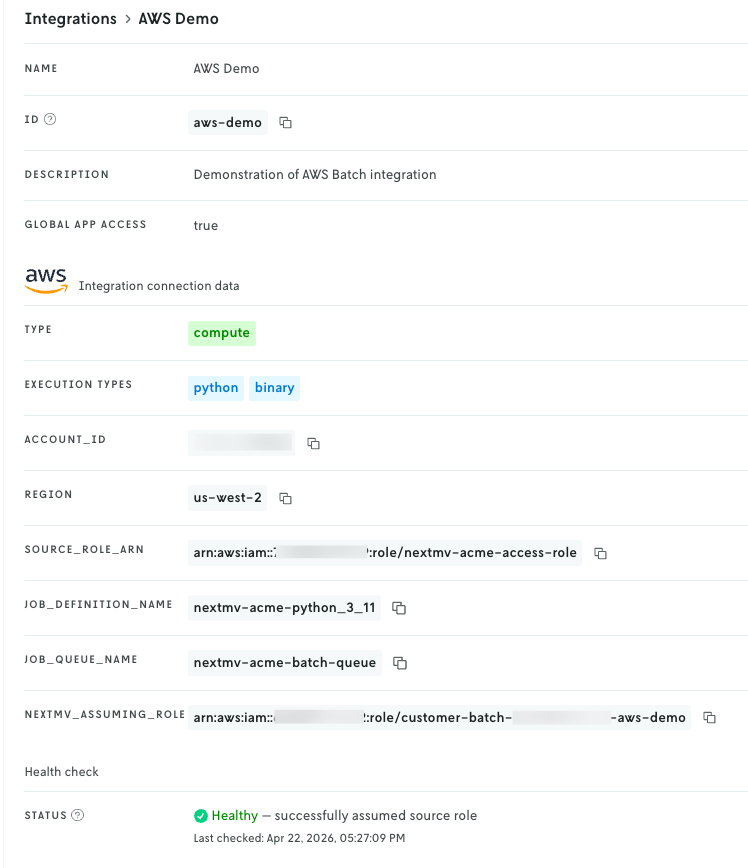Click the GLOBAL APP ACCESS true value
748x868 pixels.
click(205, 225)
